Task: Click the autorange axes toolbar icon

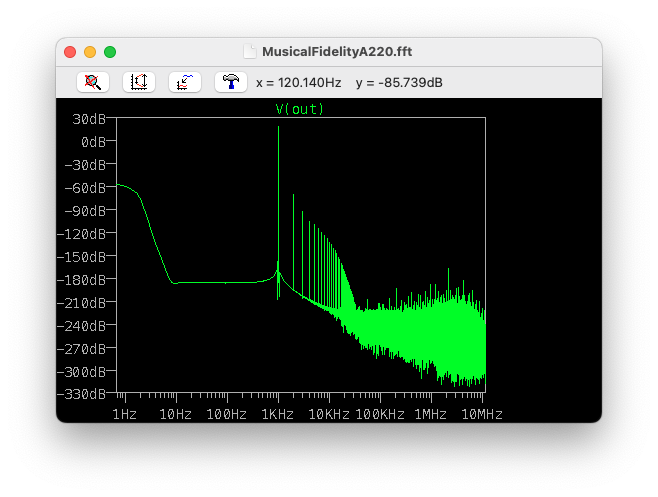Action: 139,82
